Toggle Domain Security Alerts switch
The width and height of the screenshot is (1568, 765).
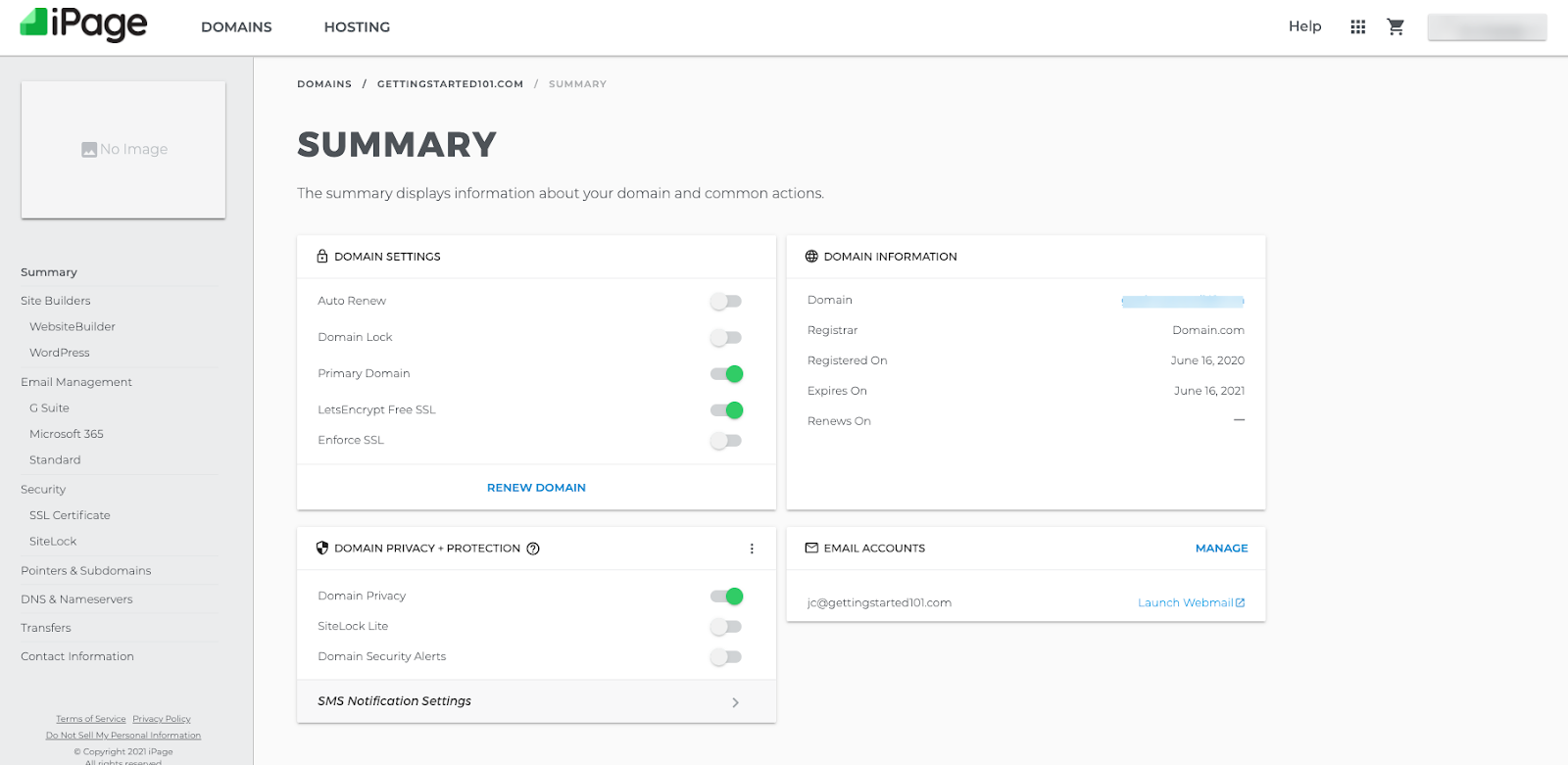tap(726, 657)
